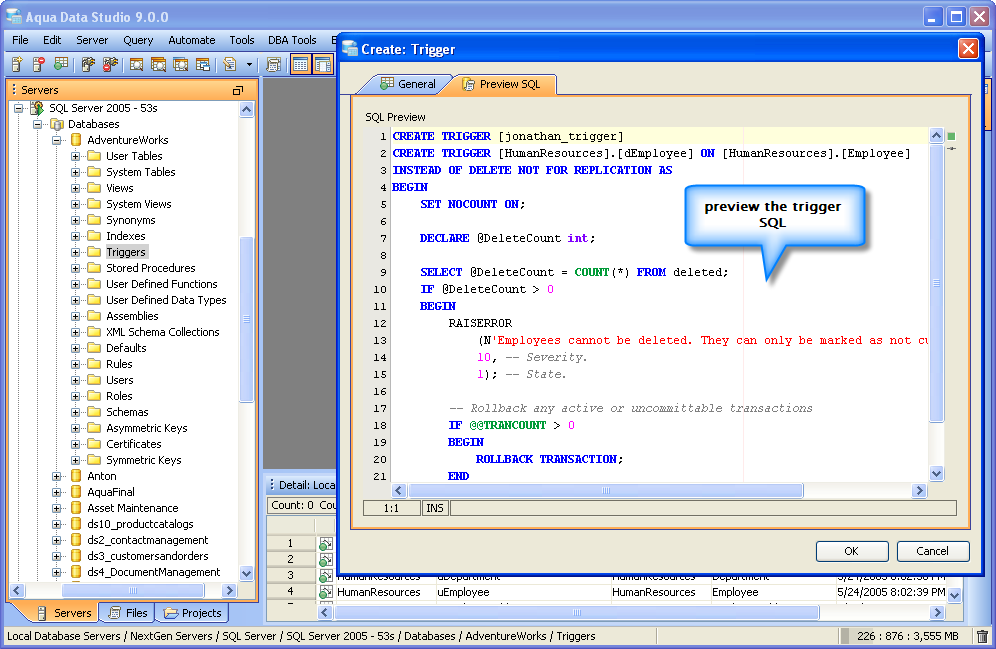Click the Register Server toolbar icon

point(17,65)
